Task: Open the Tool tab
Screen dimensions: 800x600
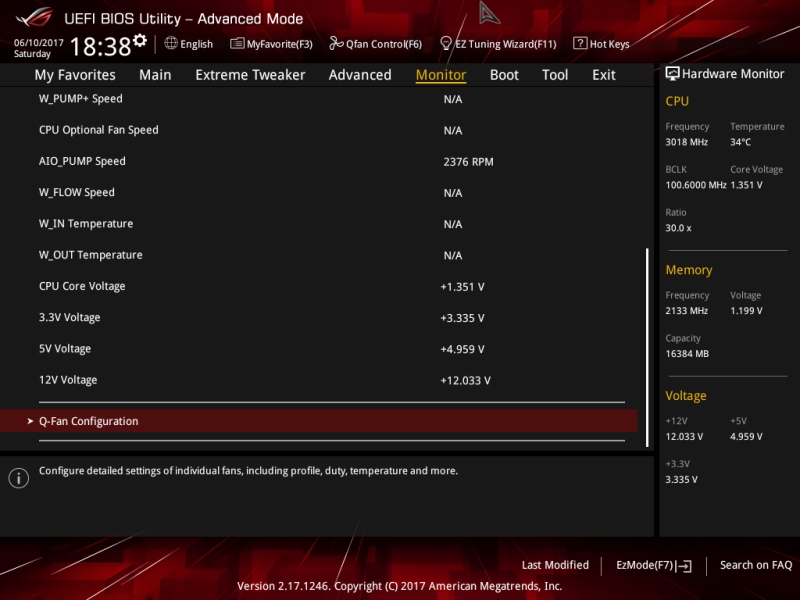Action: [x=555, y=75]
